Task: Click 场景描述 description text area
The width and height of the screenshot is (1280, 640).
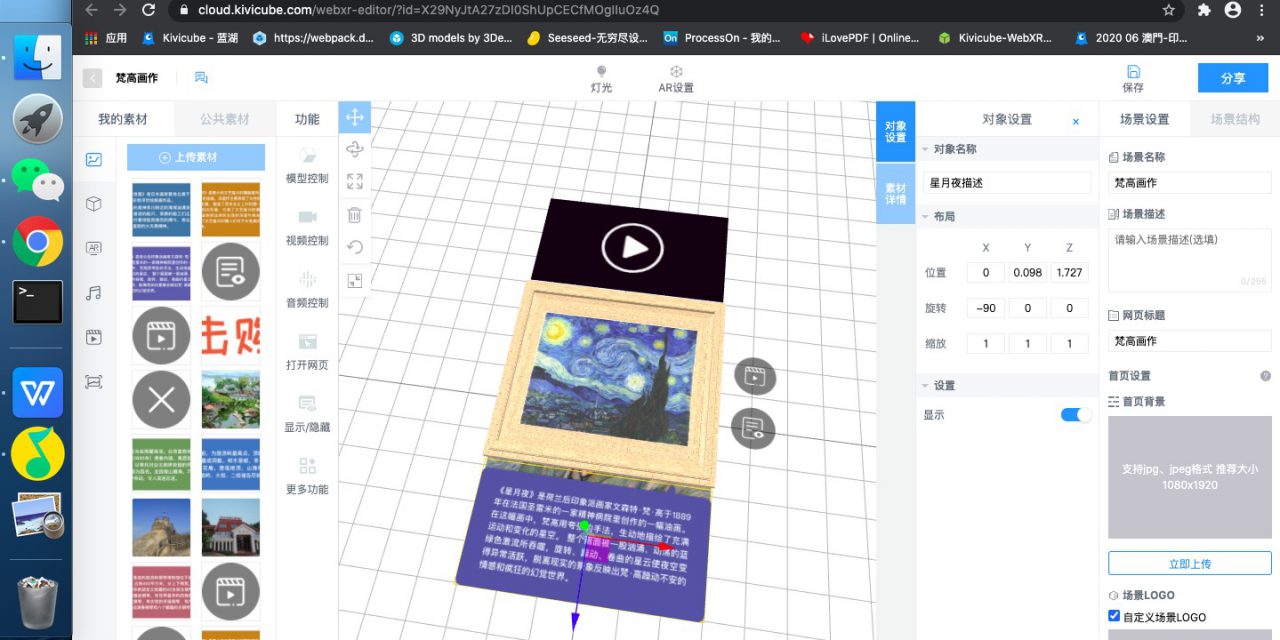Action: point(1189,260)
